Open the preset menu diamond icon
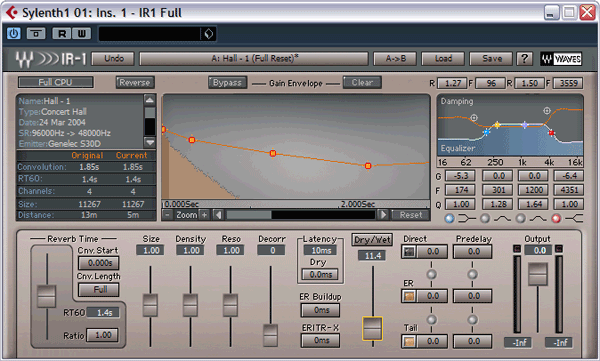This screenshot has height=361, width=600. coord(209,34)
